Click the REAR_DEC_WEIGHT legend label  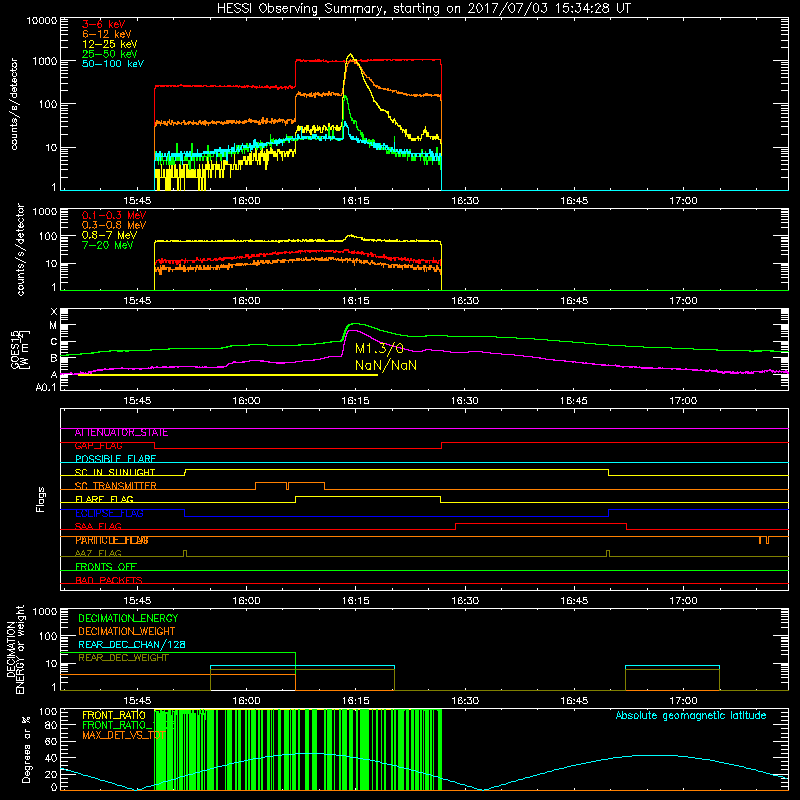coord(123,658)
